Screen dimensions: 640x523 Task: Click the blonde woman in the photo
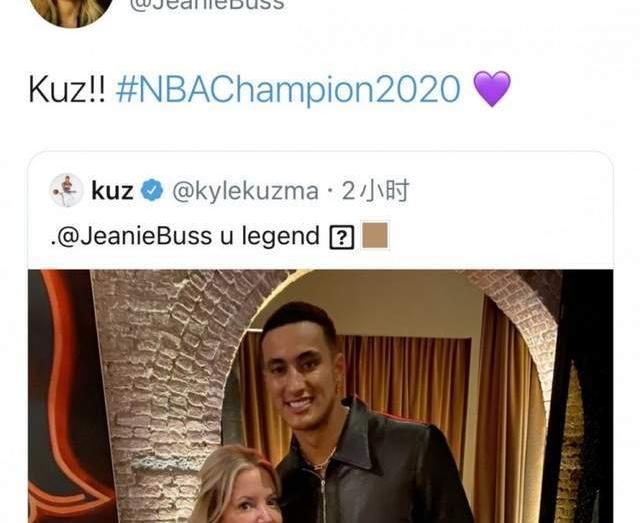point(237,486)
